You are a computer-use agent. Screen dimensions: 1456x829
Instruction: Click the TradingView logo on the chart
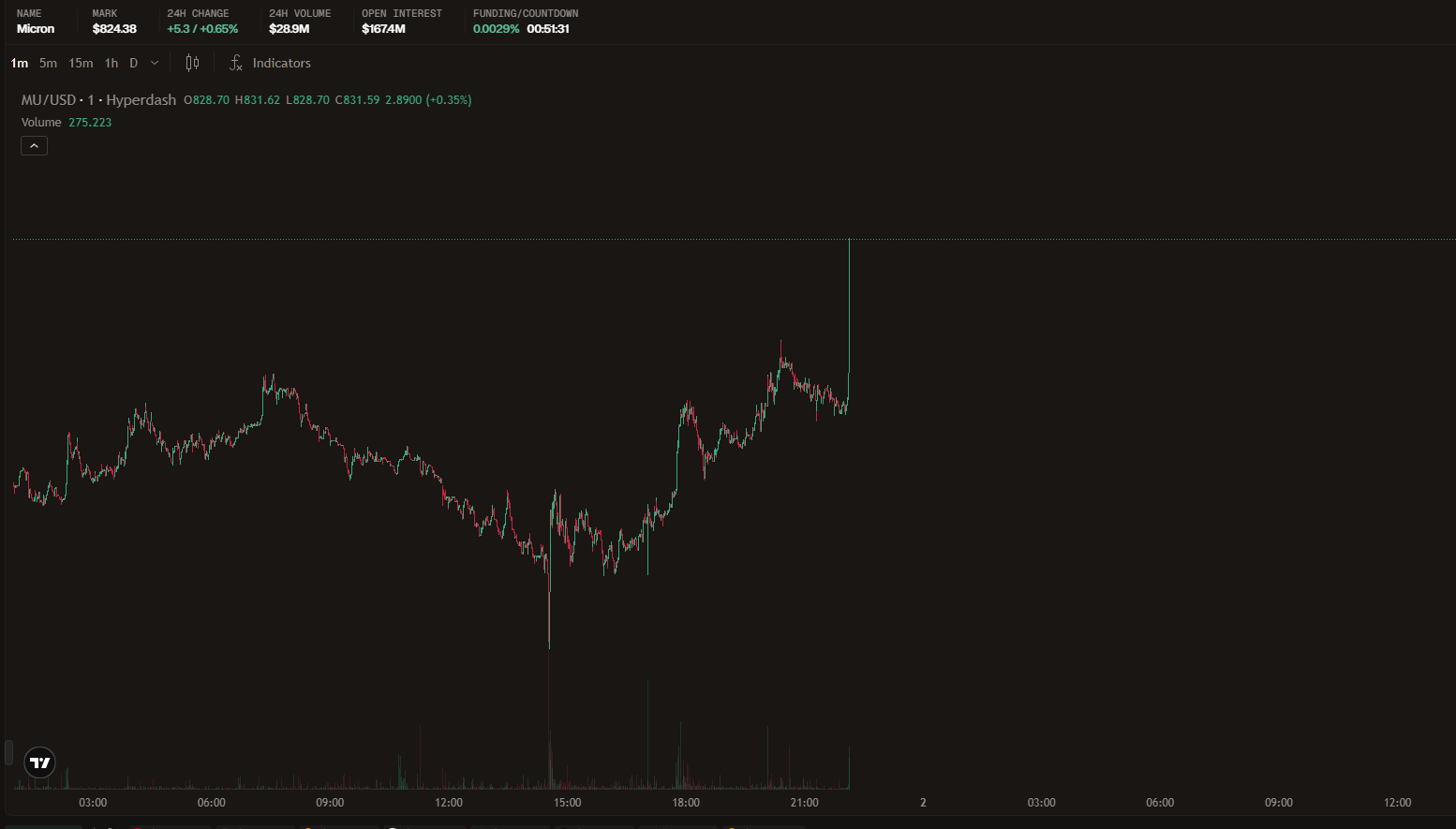pyautogui.click(x=40, y=762)
